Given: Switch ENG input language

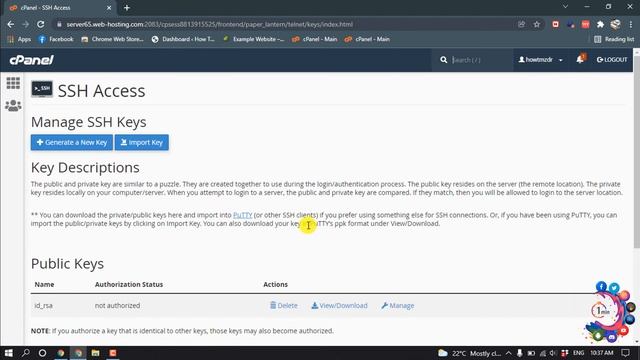Looking at the screenshot, I should point(578,353).
